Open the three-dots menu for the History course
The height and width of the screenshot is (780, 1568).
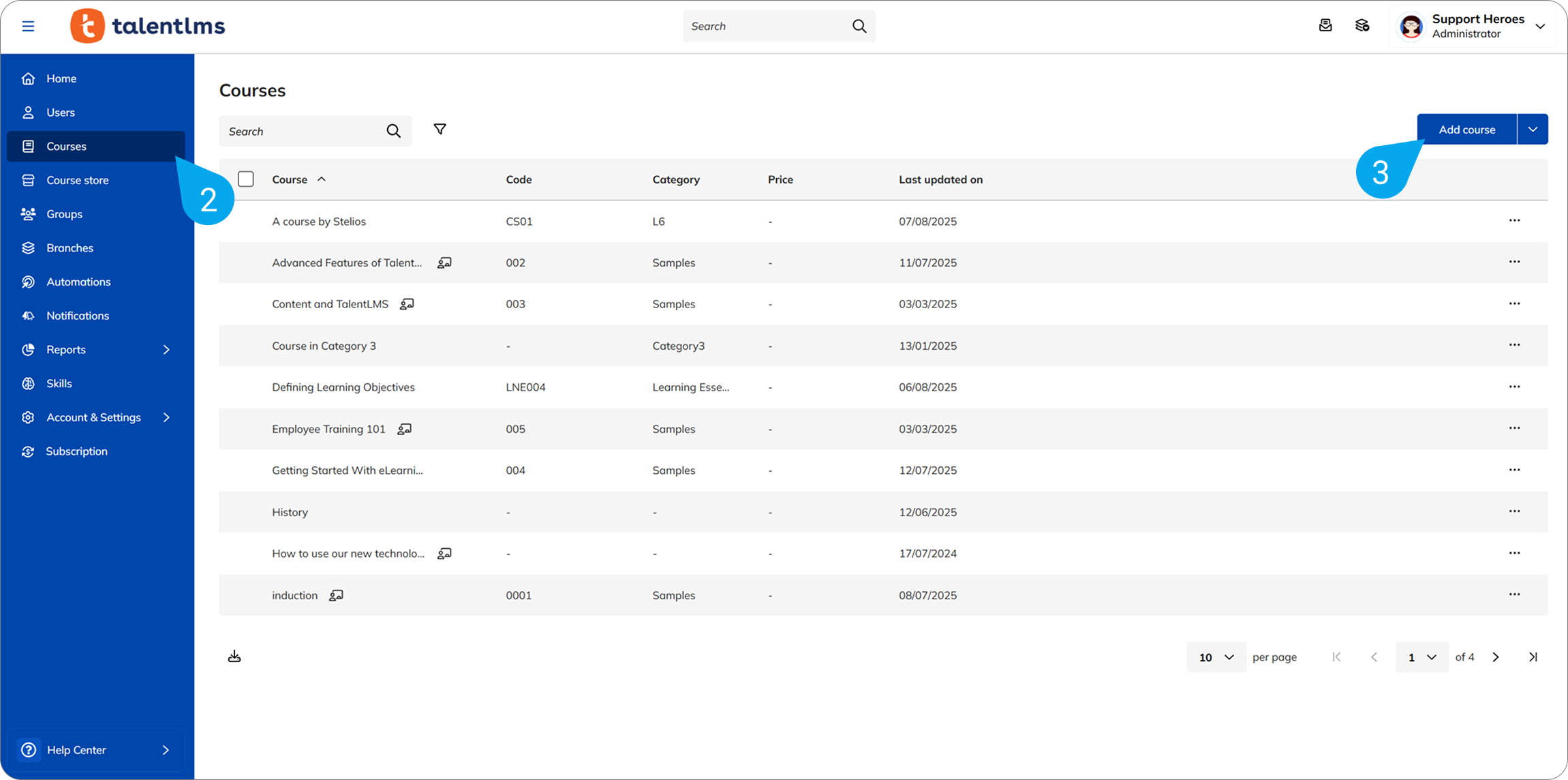point(1514,511)
